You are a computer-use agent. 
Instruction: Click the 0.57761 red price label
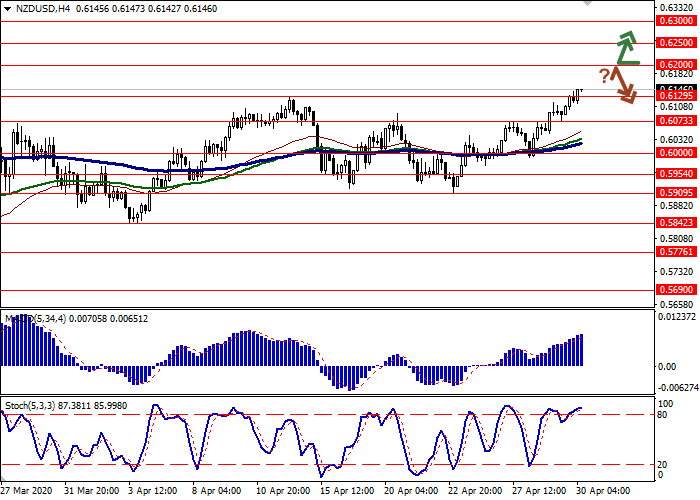(x=676, y=252)
